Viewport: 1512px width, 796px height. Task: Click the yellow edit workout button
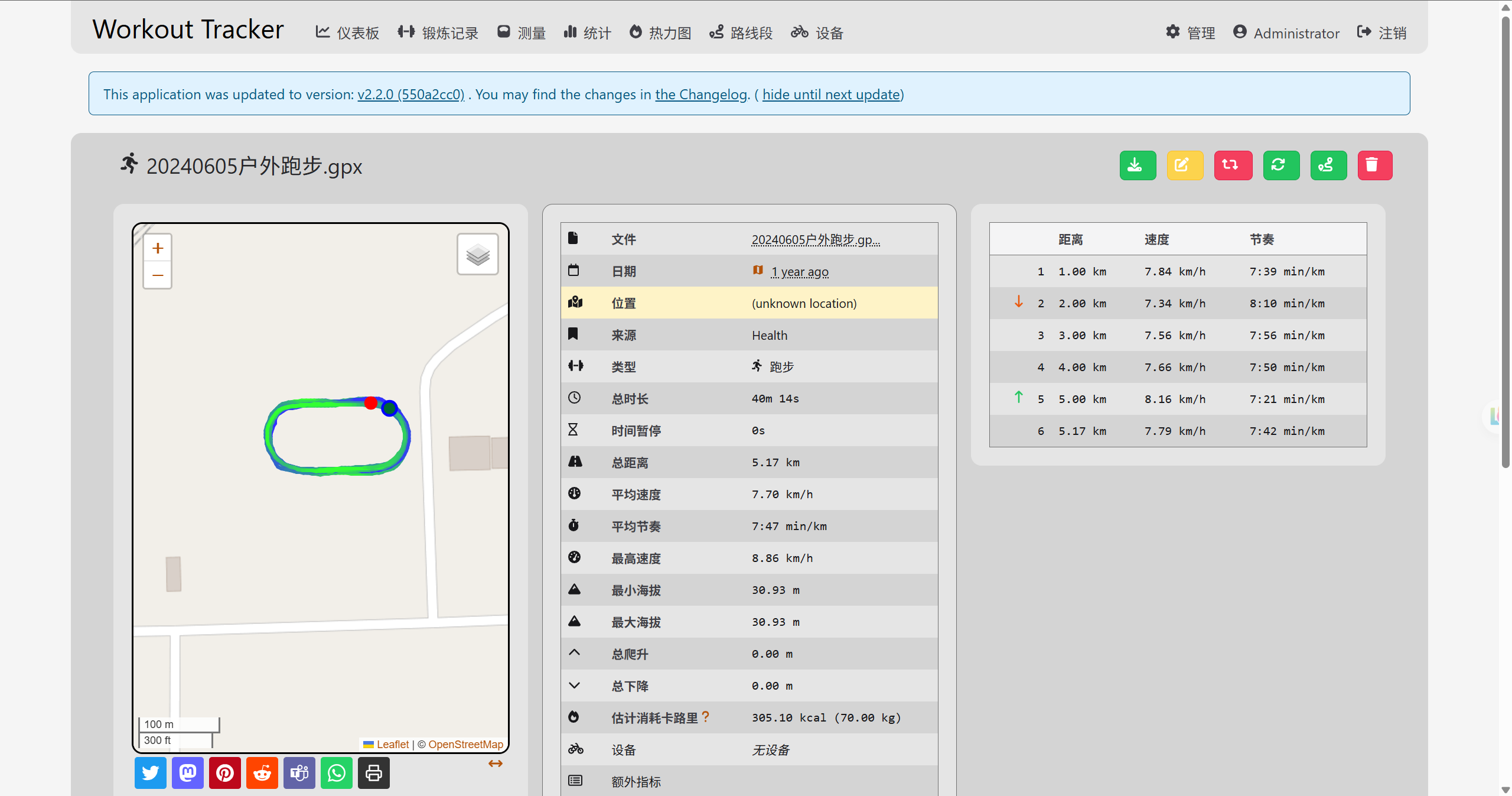tap(1185, 165)
